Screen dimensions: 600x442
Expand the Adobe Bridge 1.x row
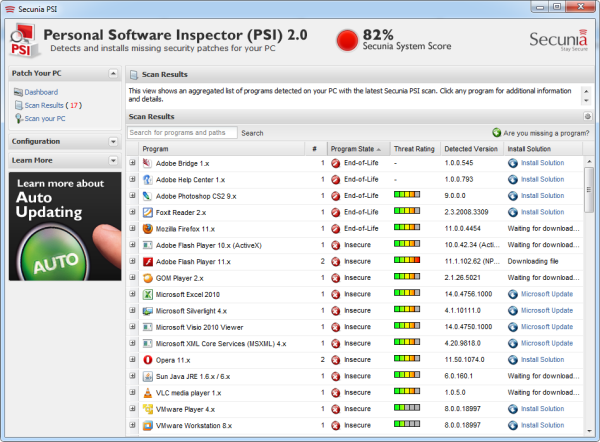click(x=132, y=163)
